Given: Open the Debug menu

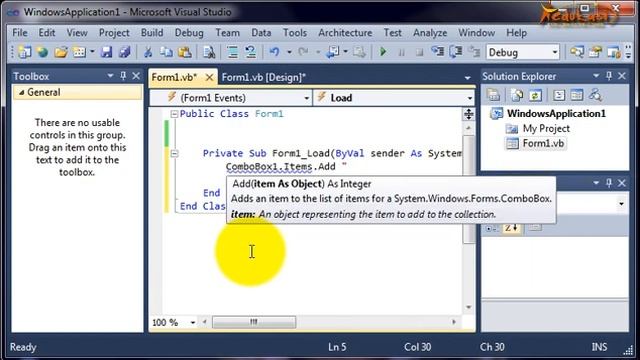Looking at the screenshot, I should tap(189, 33).
